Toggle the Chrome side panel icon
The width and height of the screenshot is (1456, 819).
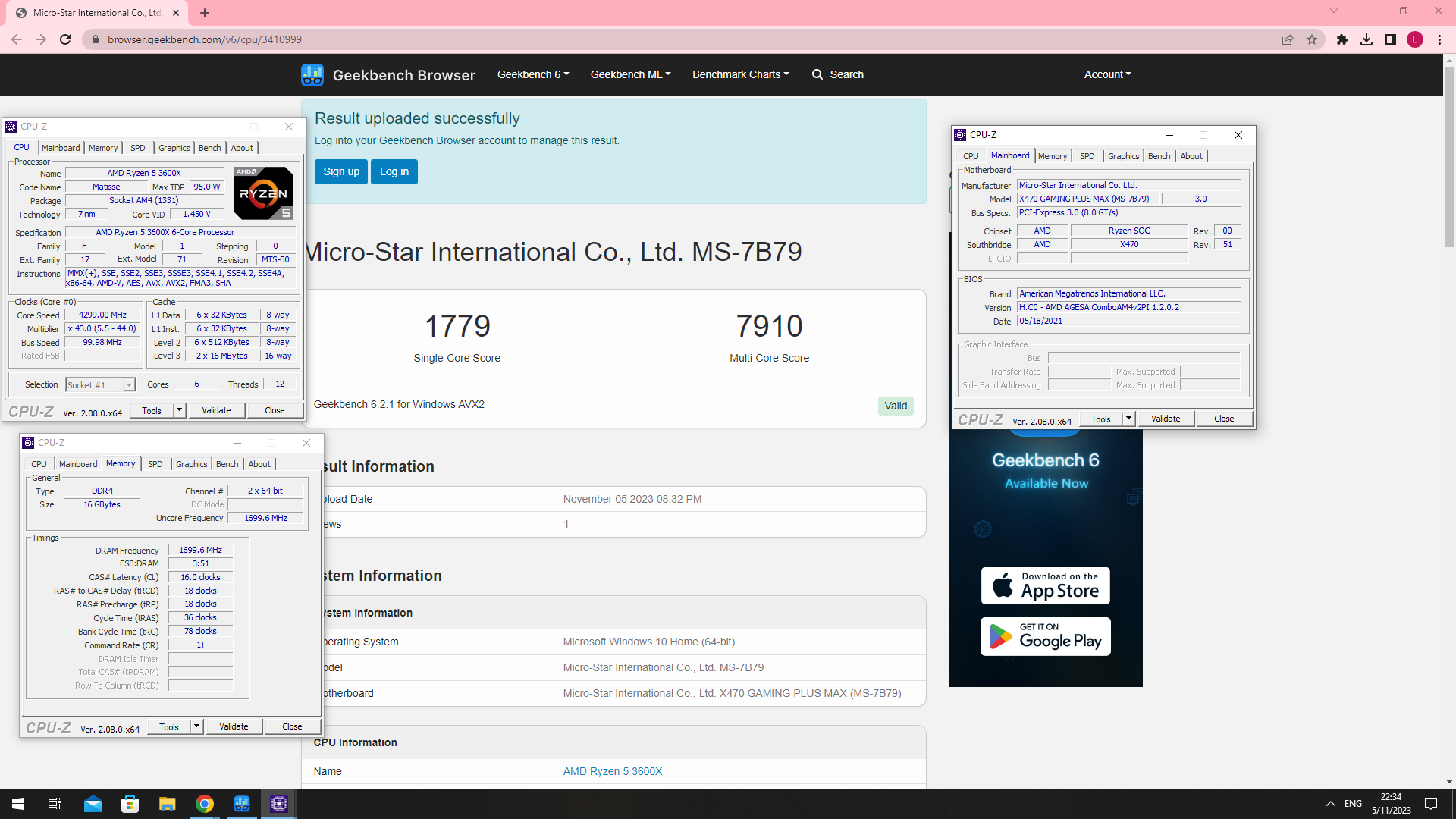point(1391,39)
